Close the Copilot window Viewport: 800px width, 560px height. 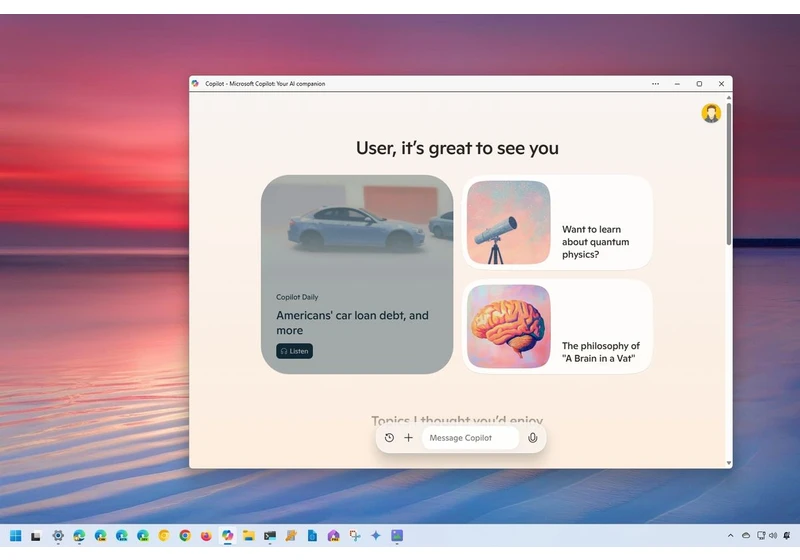coord(721,84)
